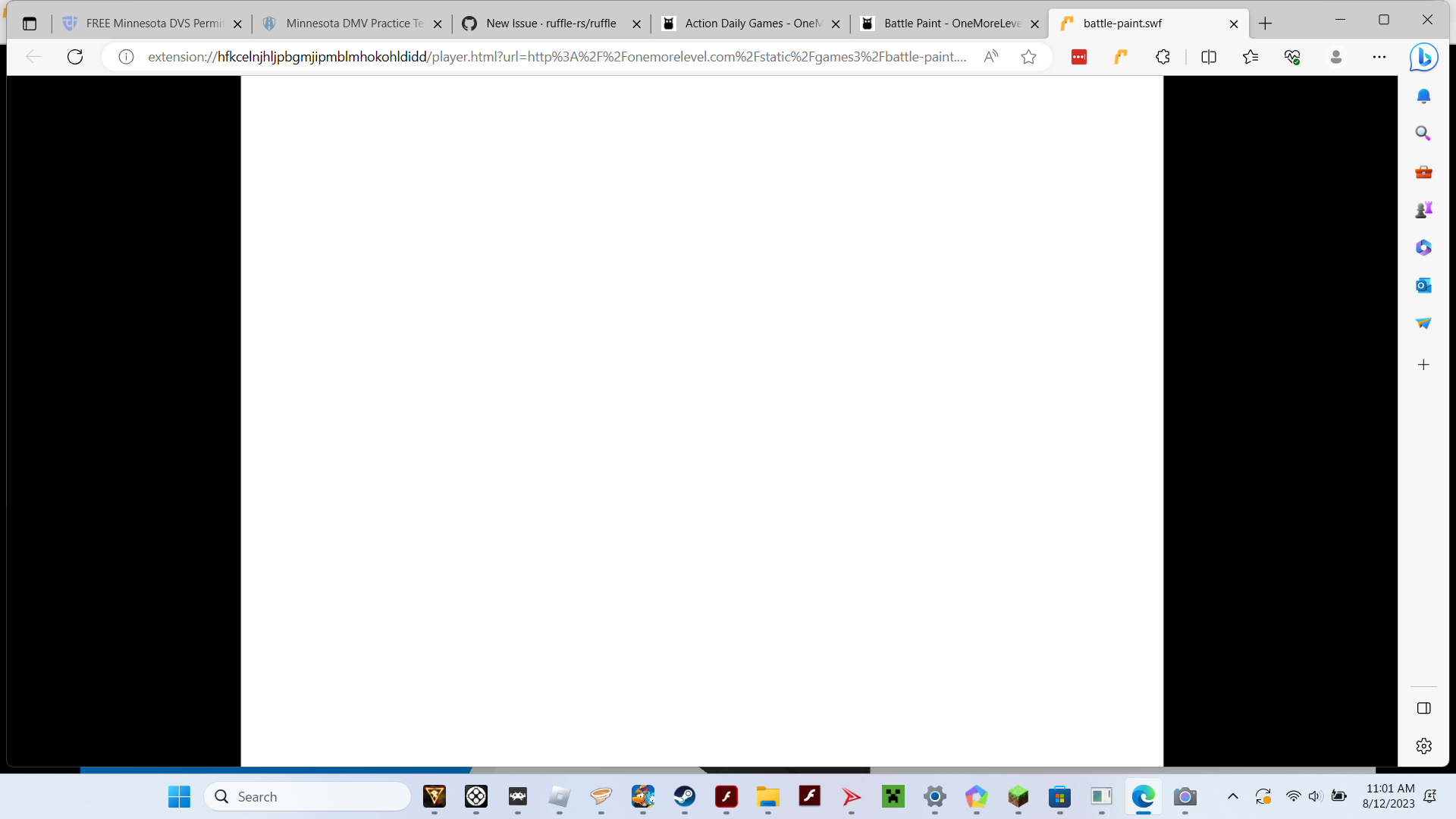Open the sidebar search icon
The width and height of the screenshot is (1456, 819).
[1423, 133]
